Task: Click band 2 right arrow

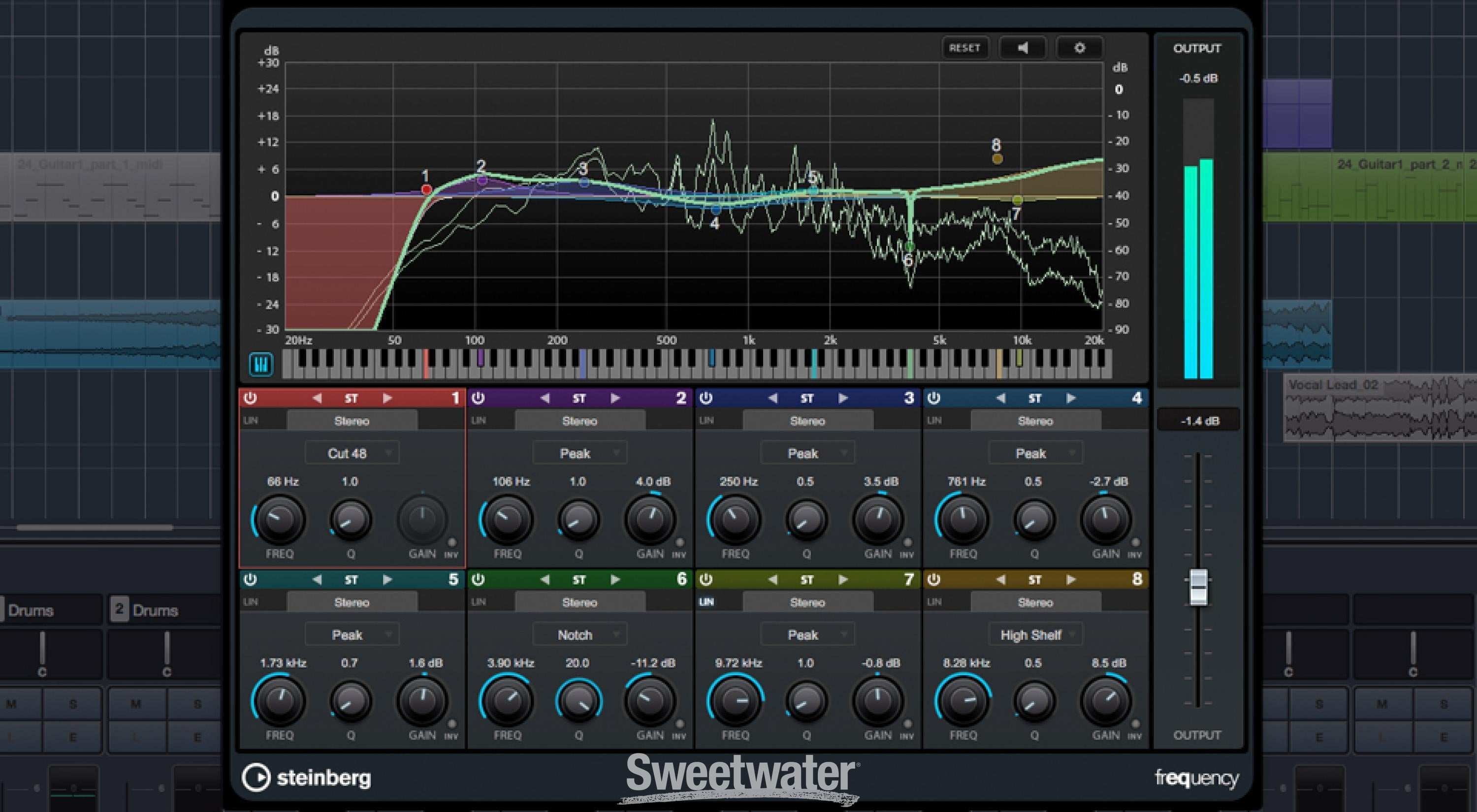Action: pyautogui.click(x=615, y=398)
